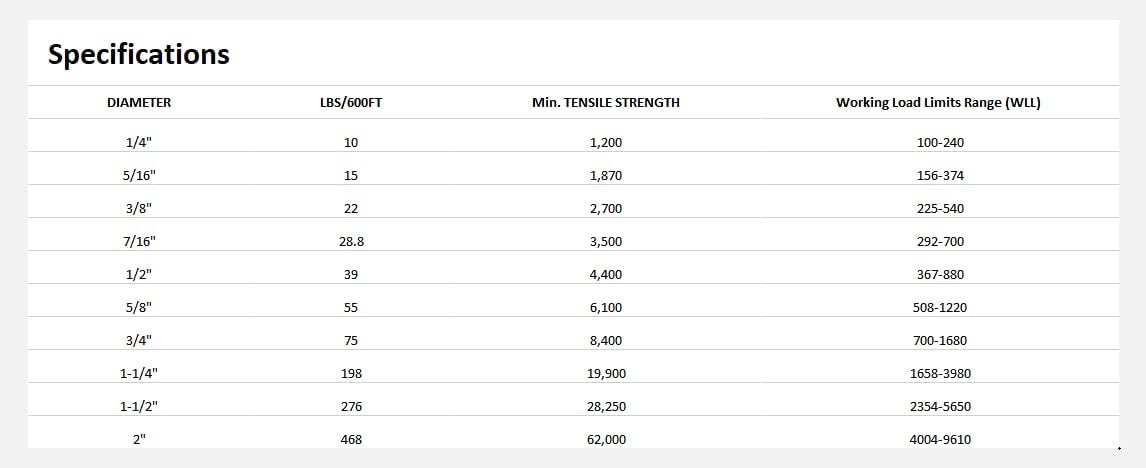
Task: Click the Working Load Limits Range header
Action: (938, 102)
